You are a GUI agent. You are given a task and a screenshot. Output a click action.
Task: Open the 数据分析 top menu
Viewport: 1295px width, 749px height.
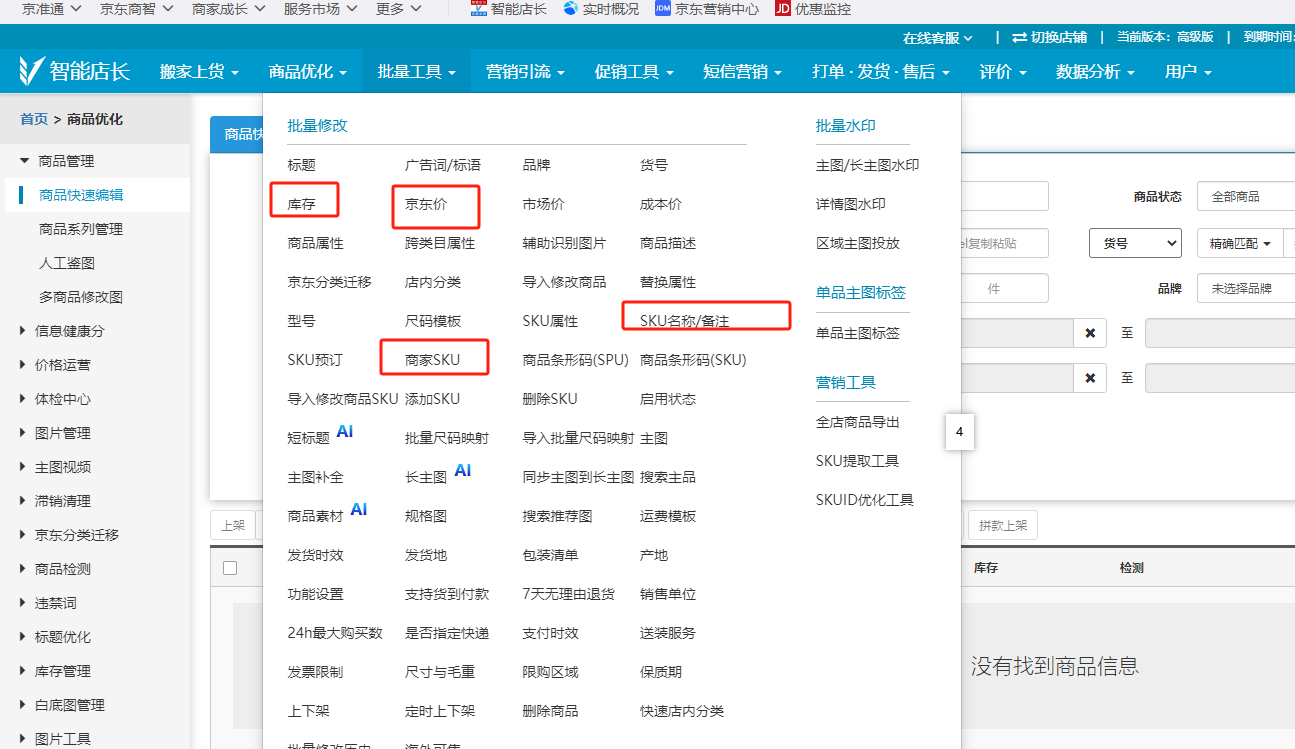1095,72
